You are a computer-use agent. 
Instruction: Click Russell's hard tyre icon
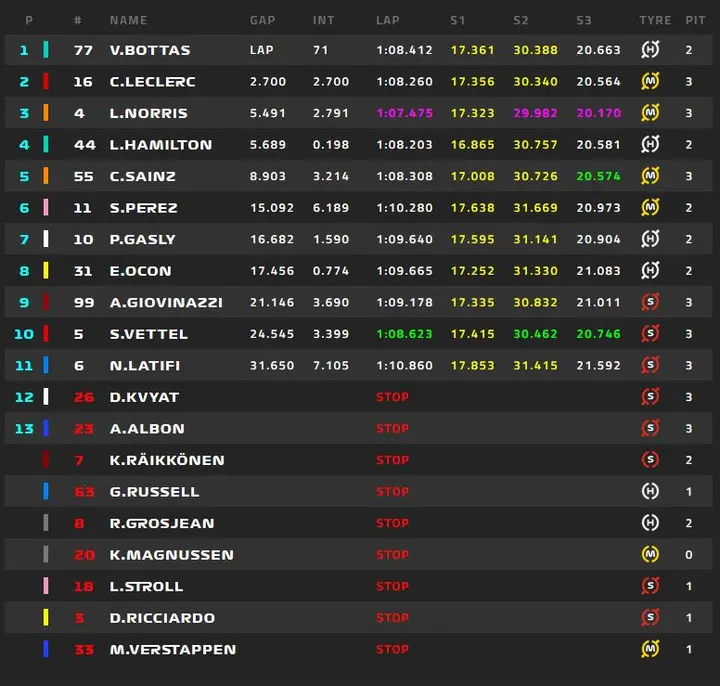pyautogui.click(x=650, y=491)
